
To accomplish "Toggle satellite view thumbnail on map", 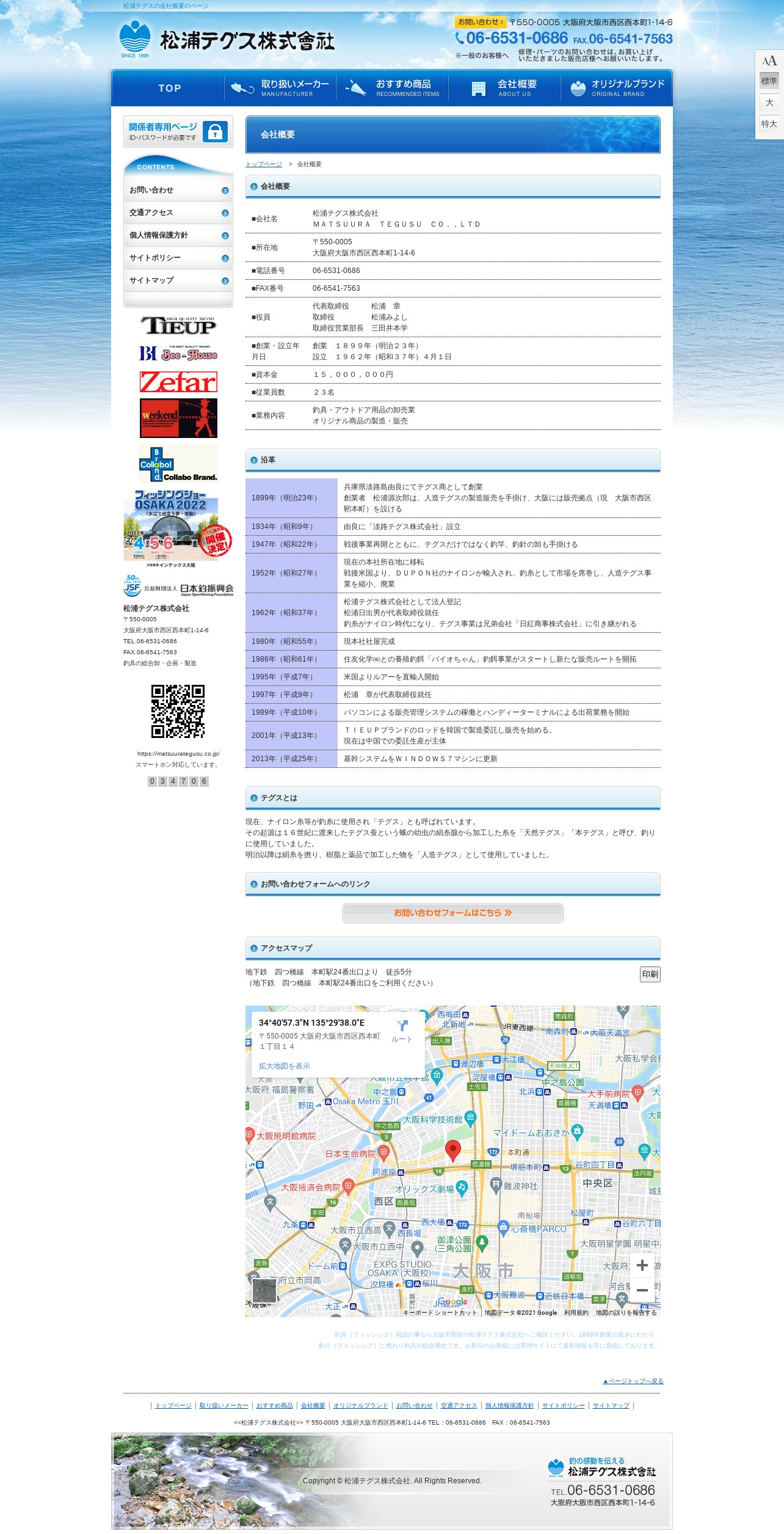I will tap(264, 1291).
